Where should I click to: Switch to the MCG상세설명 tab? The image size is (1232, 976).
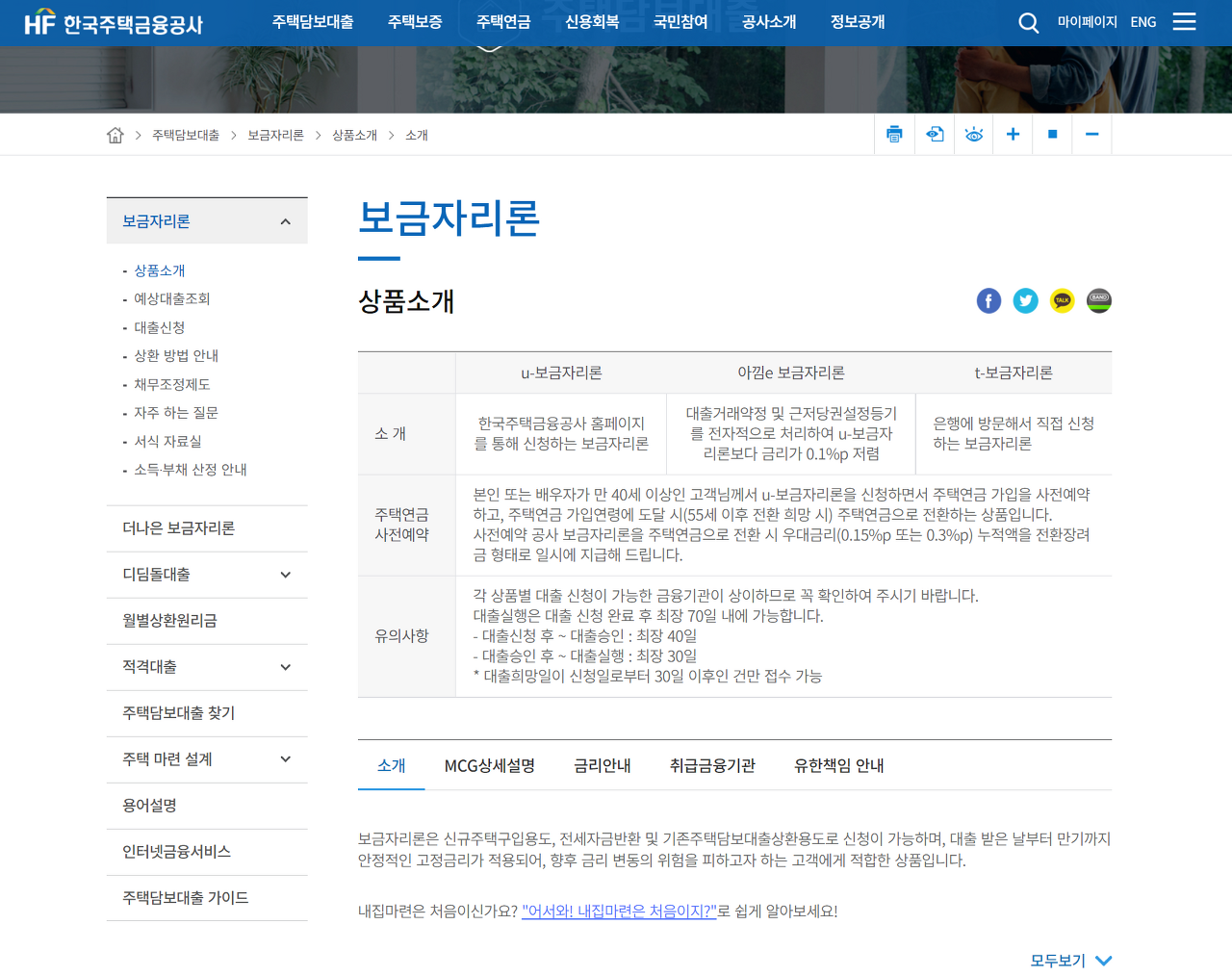point(489,765)
